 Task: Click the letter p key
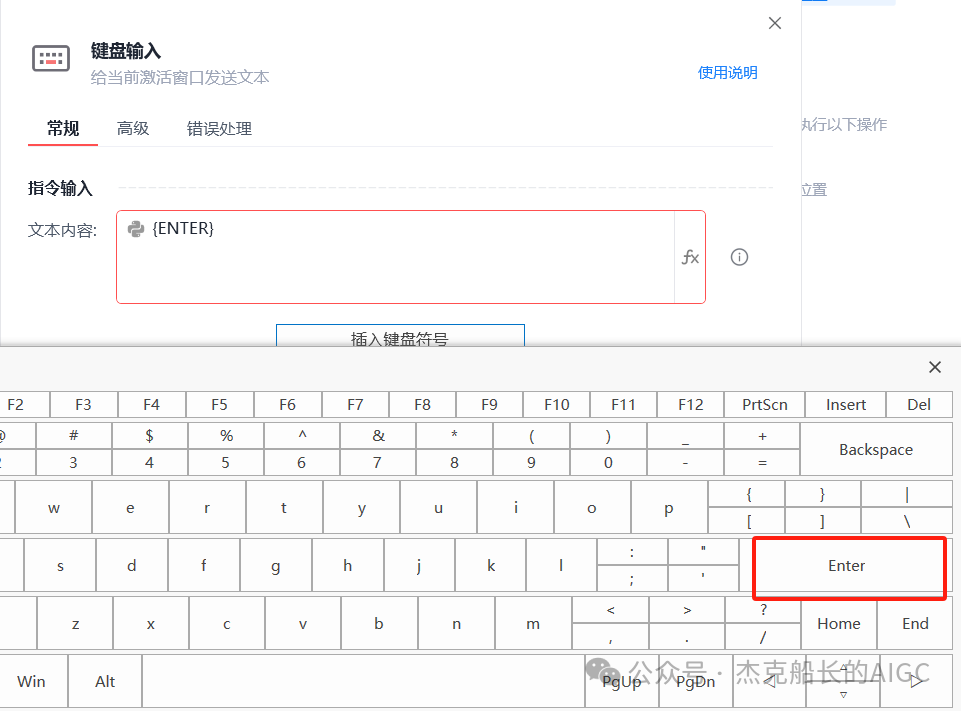pos(669,508)
